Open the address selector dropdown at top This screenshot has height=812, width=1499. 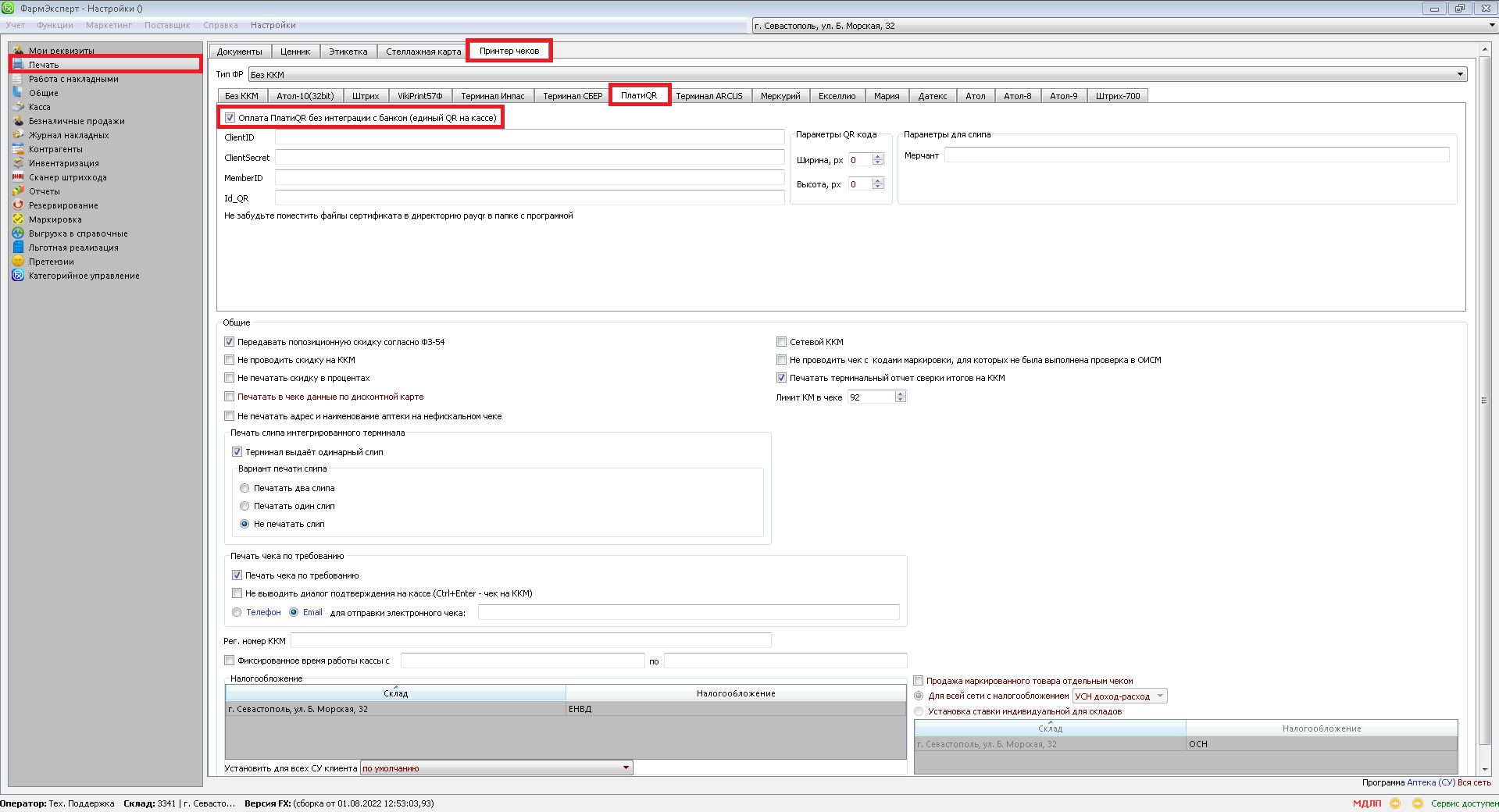click(1491, 26)
